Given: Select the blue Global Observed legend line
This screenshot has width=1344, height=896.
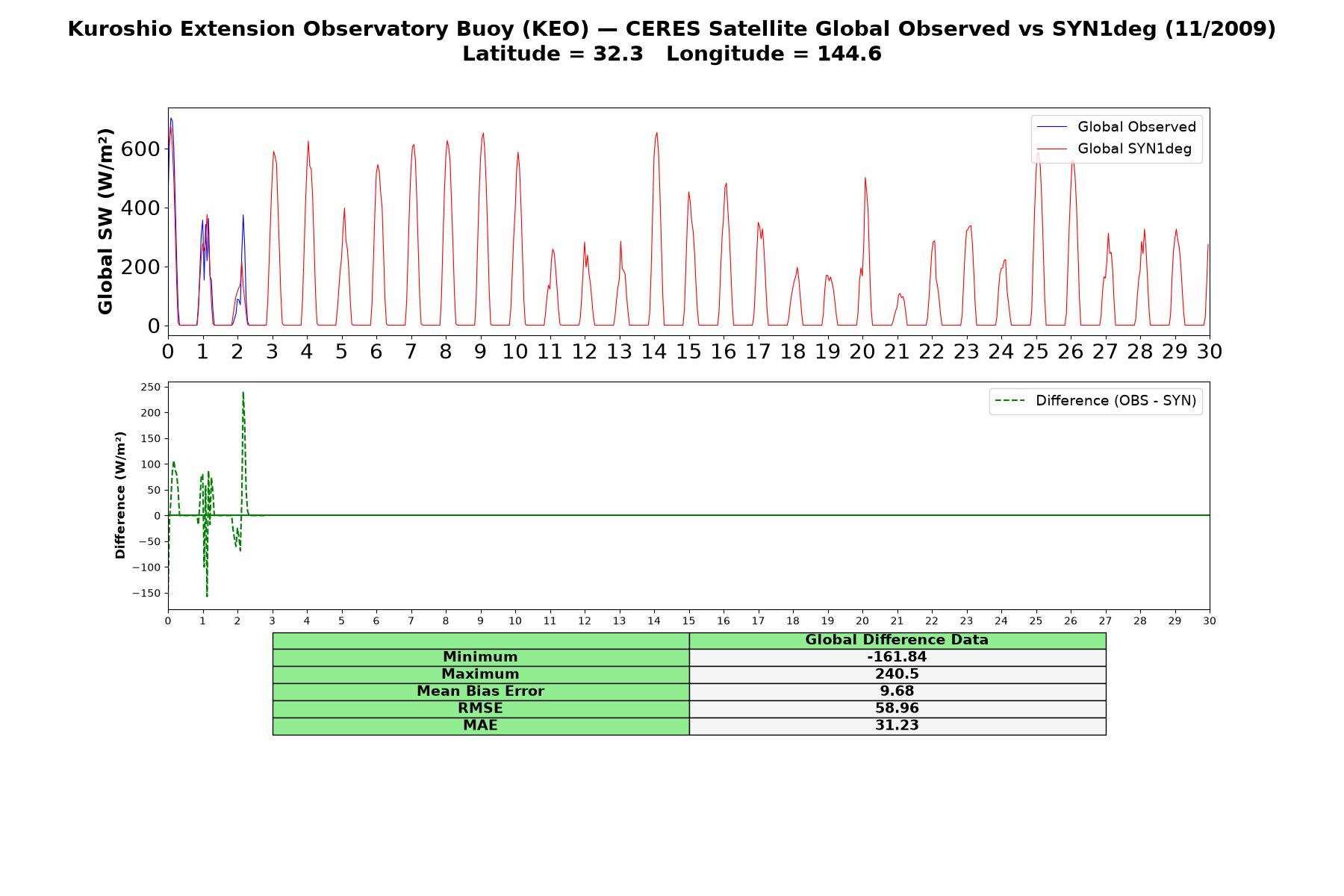Looking at the screenshot, I should pyautogui.click(x=1052, y=127).
